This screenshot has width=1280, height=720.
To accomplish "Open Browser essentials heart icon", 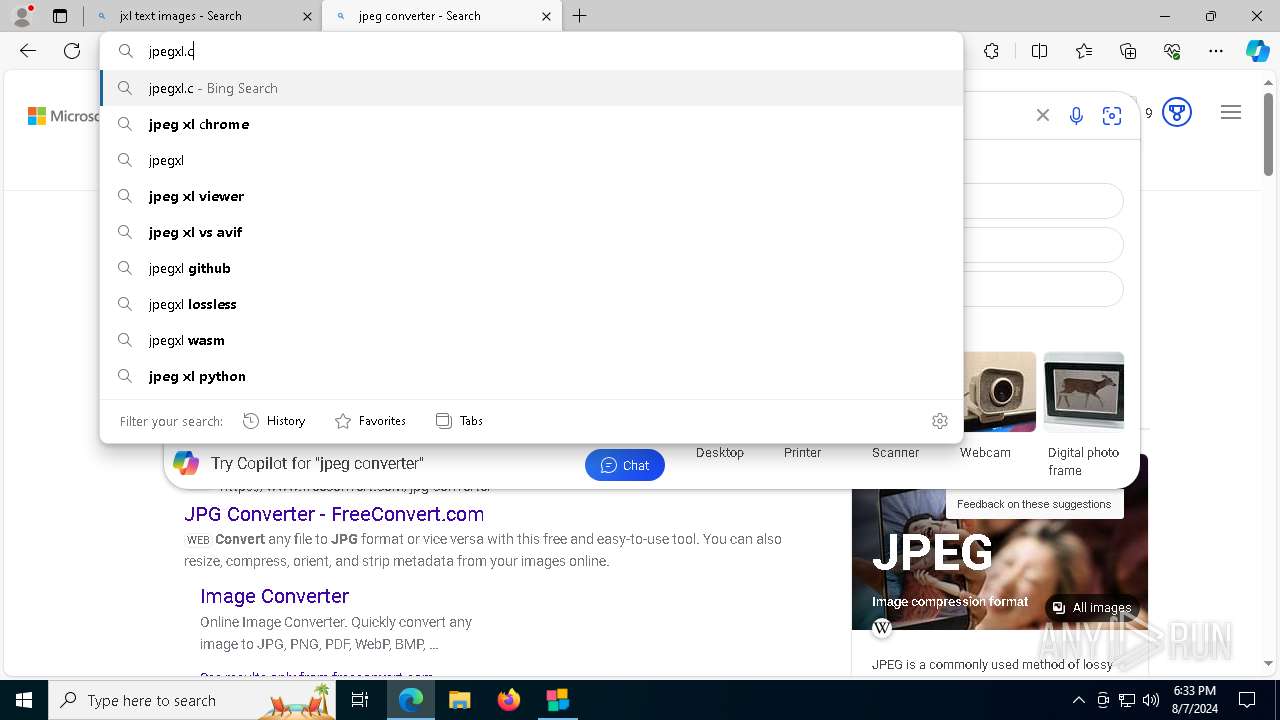I will click(x=1172, y=51).
